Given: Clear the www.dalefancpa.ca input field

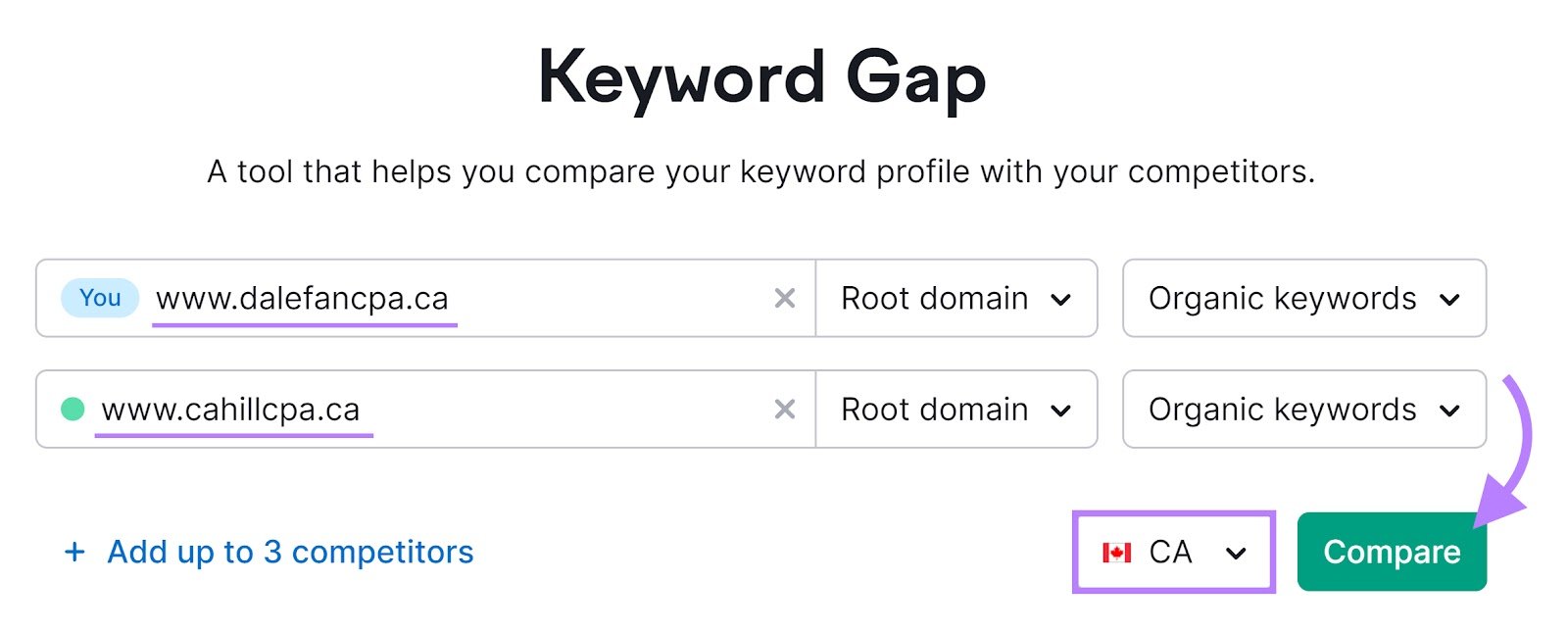Looking at the screenshot, I should pos(784,299).
